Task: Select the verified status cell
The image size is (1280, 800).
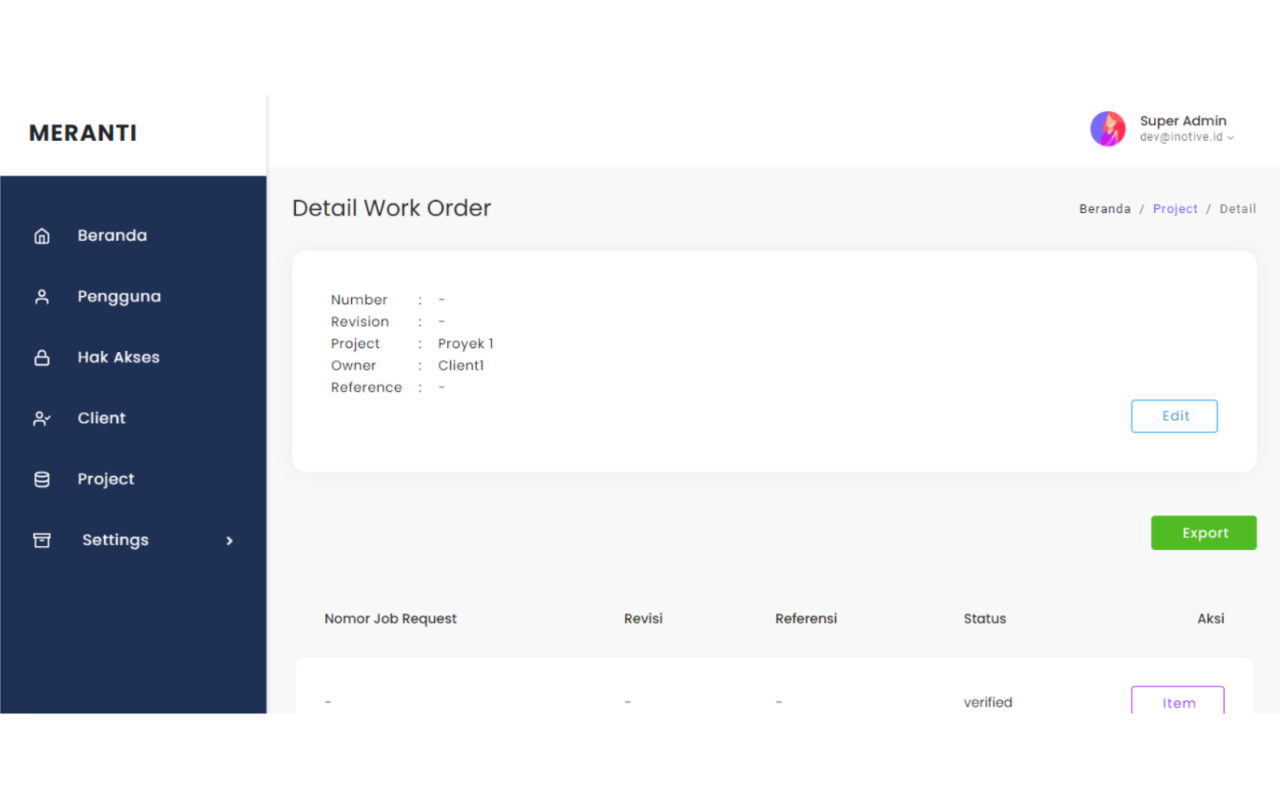Action: point(988,703)
